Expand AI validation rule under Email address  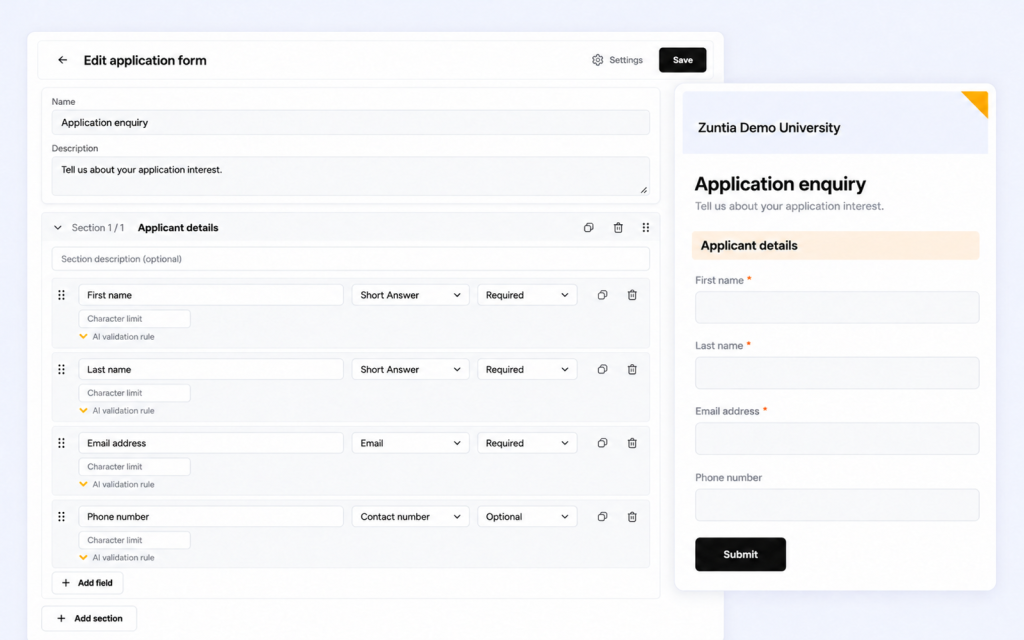[x=117, y=485]
